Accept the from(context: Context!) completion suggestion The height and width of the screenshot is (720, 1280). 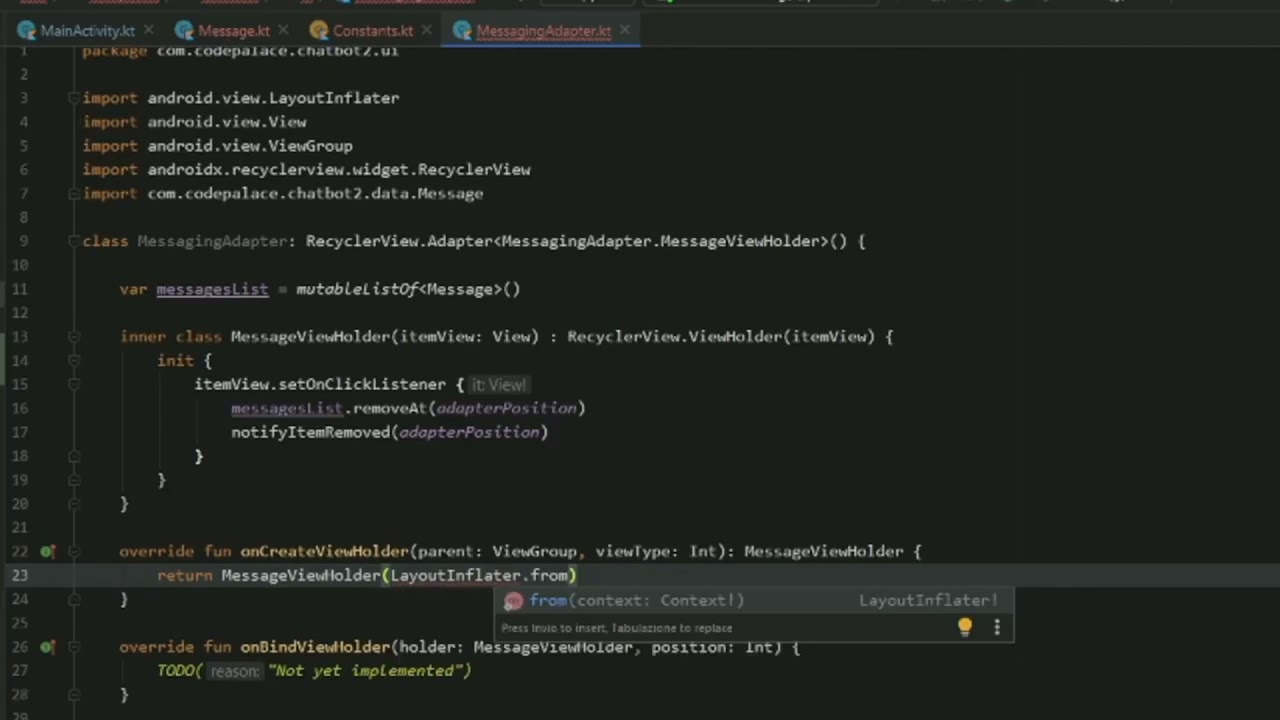coord(756,601)
